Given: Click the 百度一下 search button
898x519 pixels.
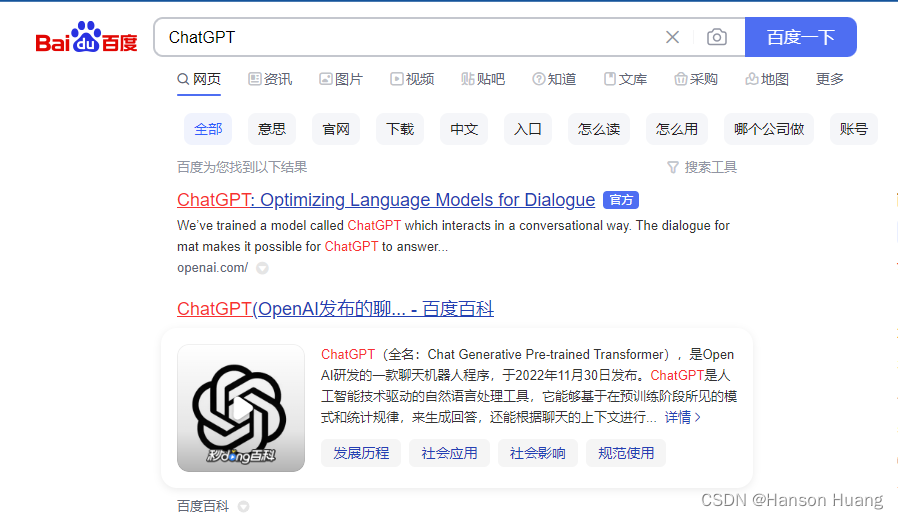Looking at the screenshot, I should [x=801, y=37].
